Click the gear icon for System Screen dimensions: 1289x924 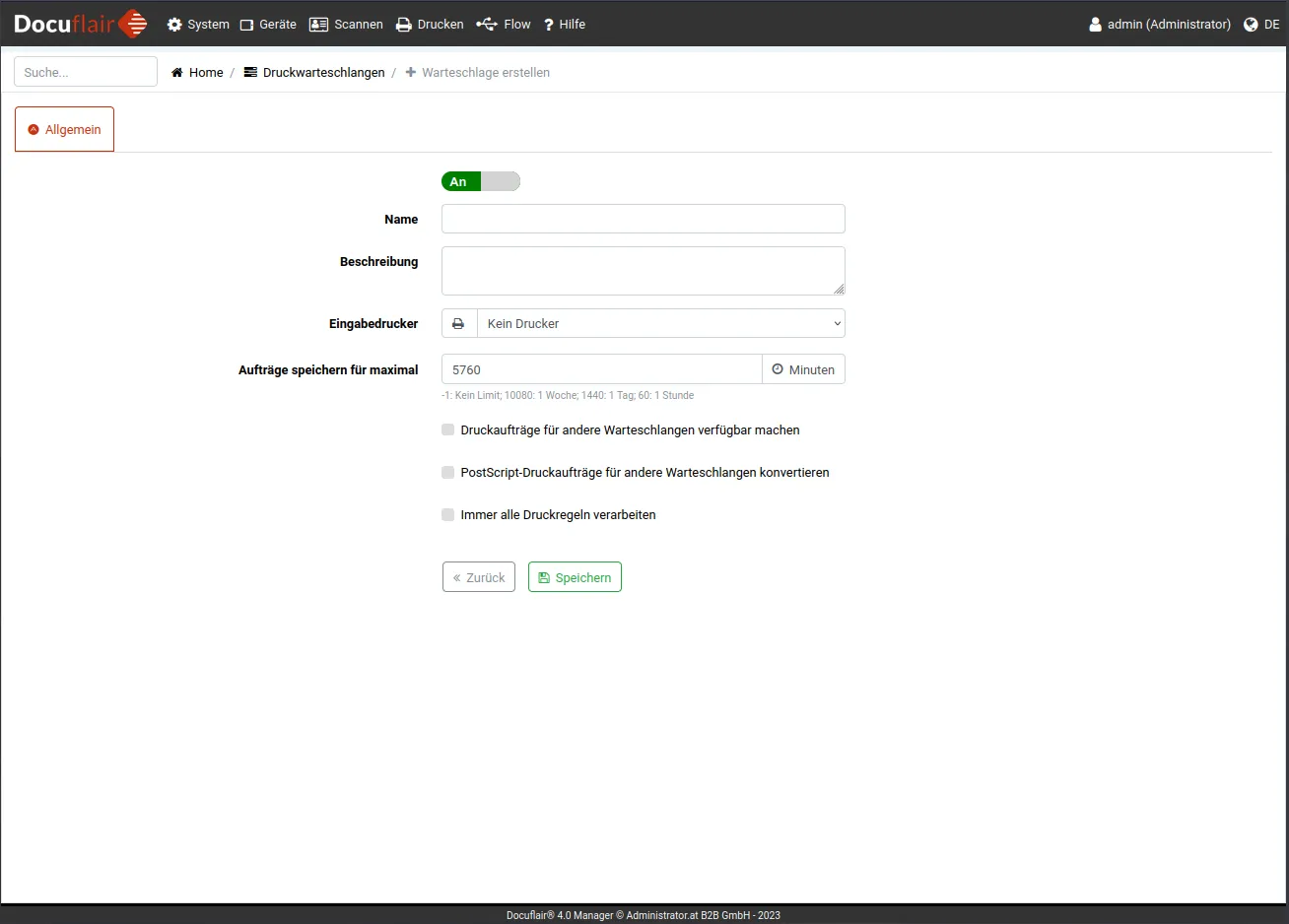tap(174, 25)
